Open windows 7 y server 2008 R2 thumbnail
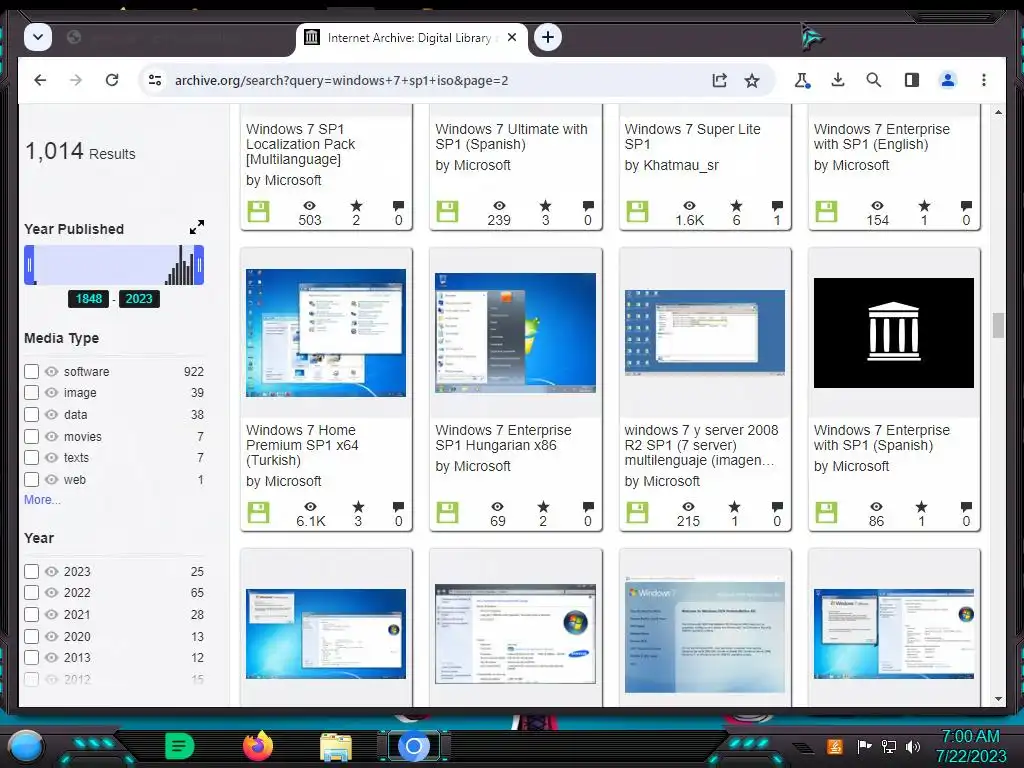The image size is (1024, 768). (x=705, y=334)
